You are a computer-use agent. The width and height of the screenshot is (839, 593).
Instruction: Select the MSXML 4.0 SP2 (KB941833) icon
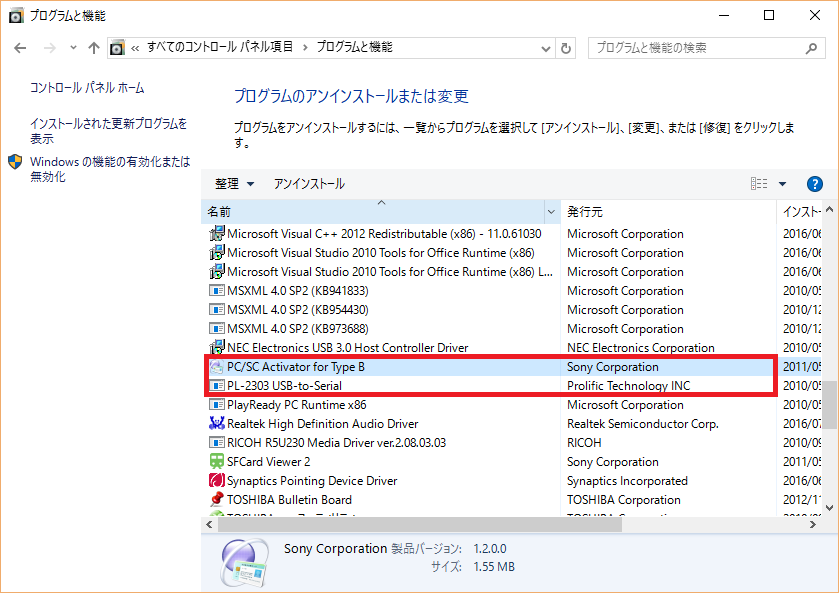coord(217,291)
